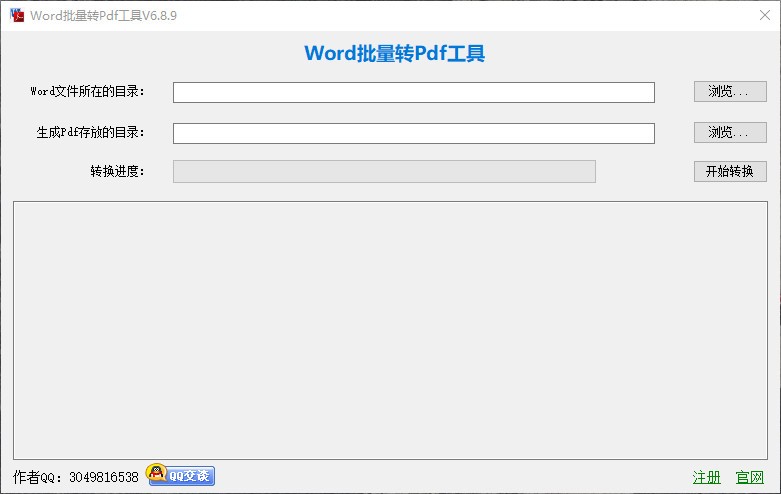Browse for the Pdf output directory
Viewport: 781px width, 494px height.
tap(730, 132)
